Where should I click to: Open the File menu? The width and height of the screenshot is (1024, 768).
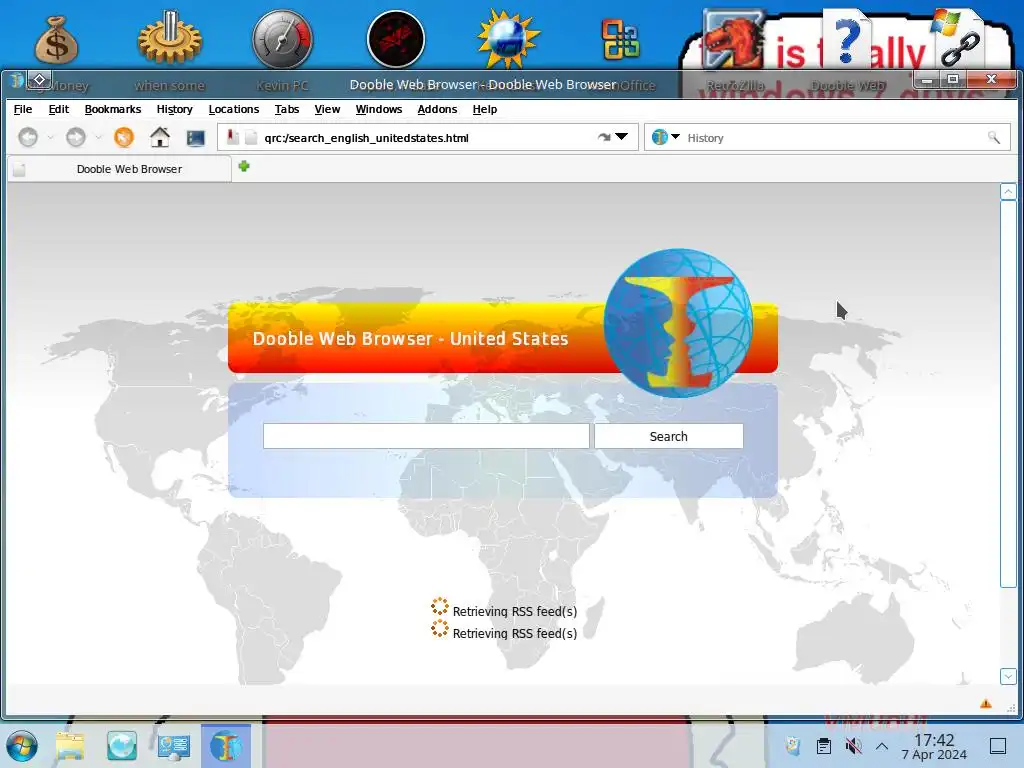click(x=23, y=109)
